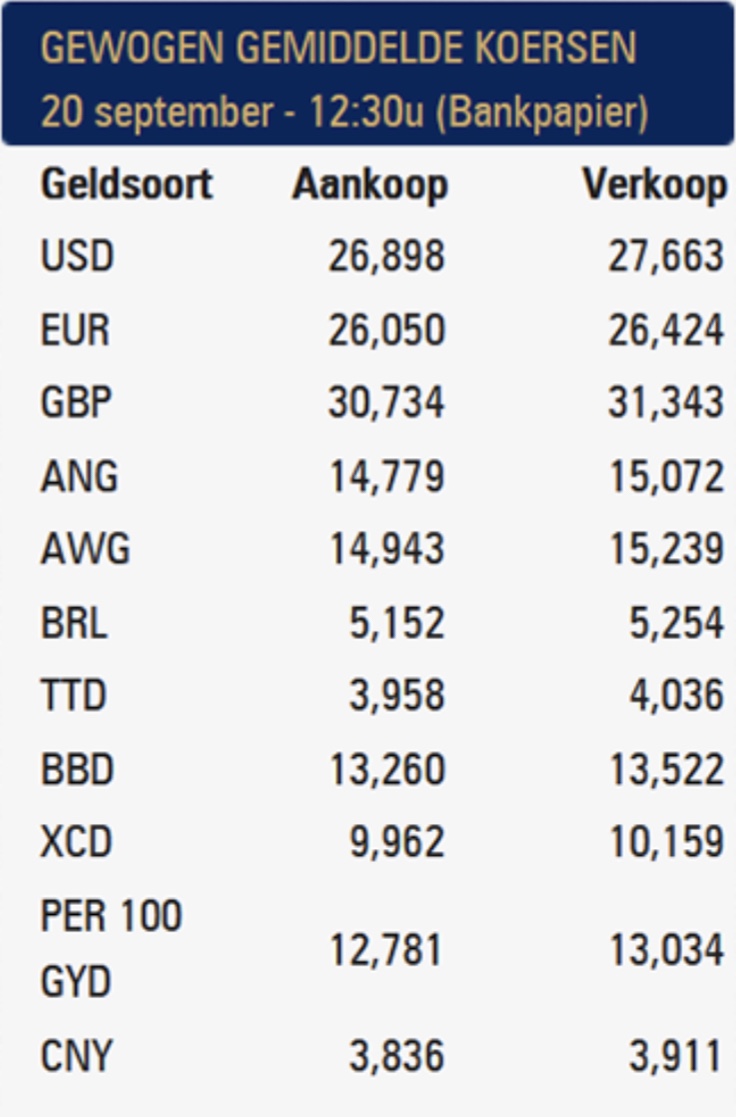This screenshot has height=1117, width=736.
Task: Select the GBP currency label
Action: click(x=76, y=403)
